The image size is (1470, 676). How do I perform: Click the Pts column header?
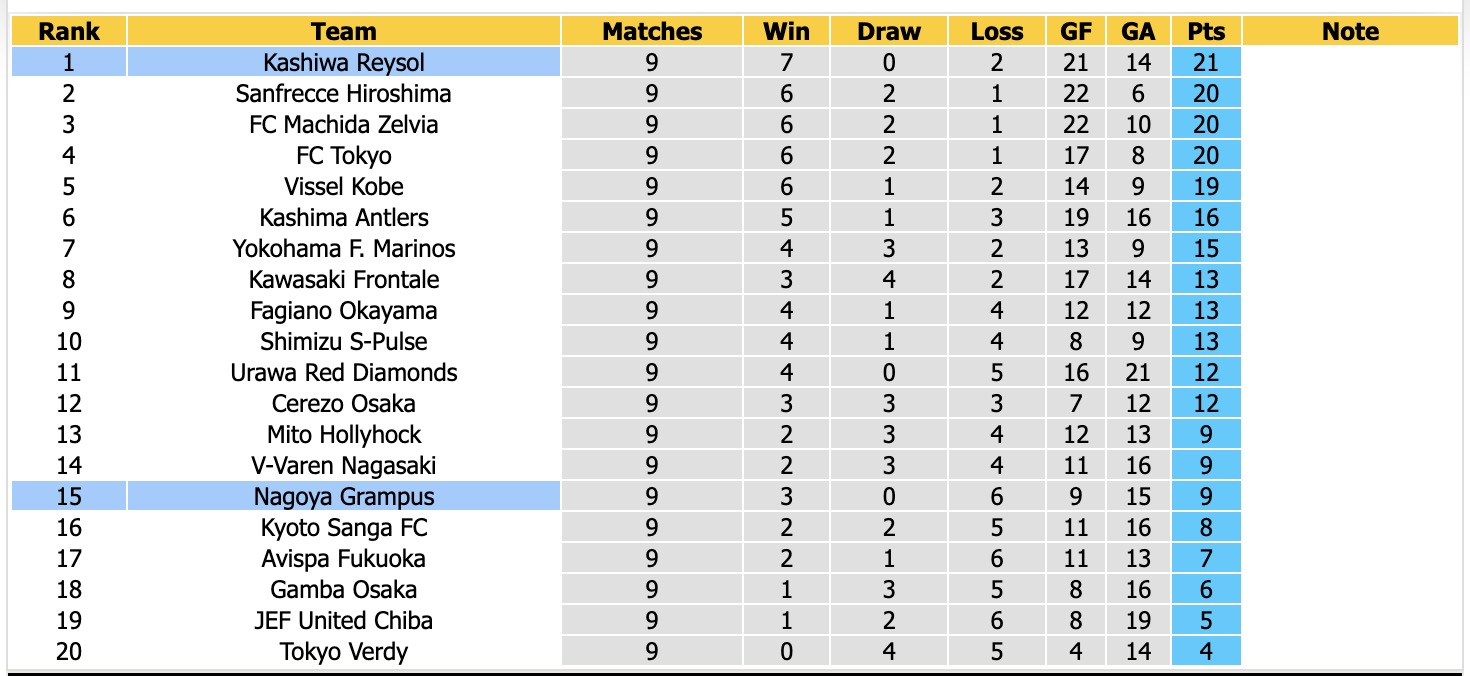tap(1206, 31)
